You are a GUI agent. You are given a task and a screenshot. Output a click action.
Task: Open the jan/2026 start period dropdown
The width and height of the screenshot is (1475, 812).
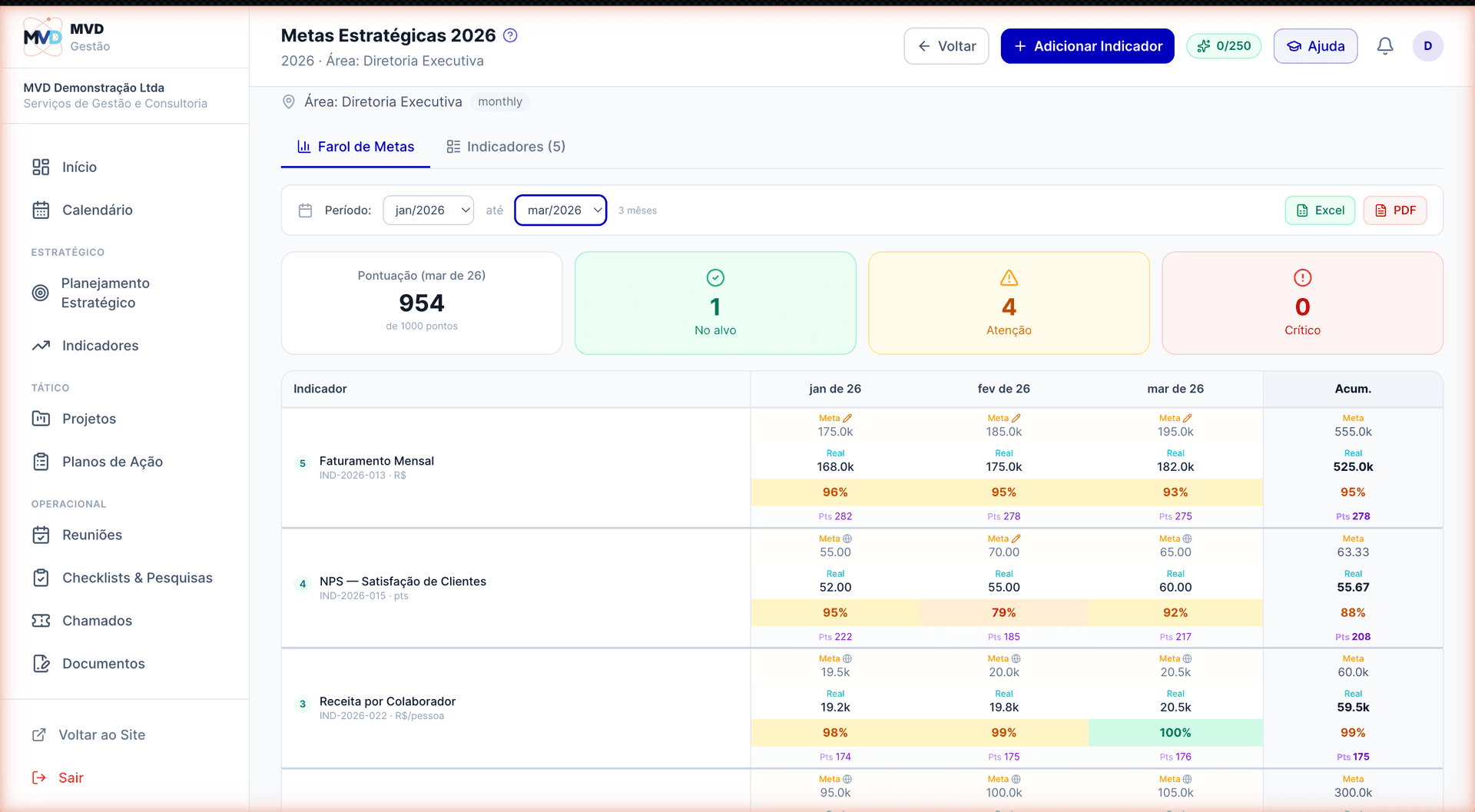[x=429, y=210]
